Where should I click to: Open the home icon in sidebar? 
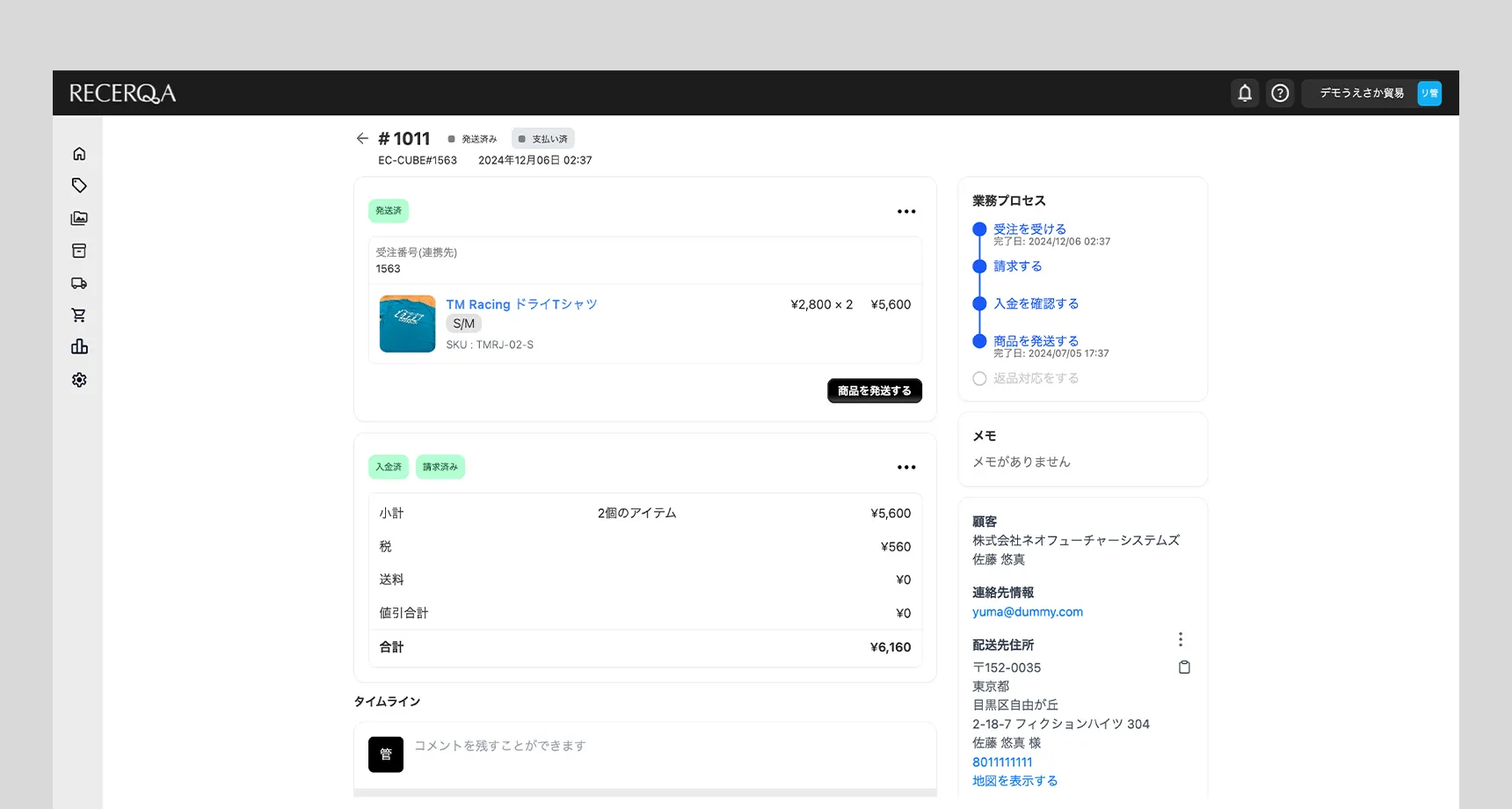(79, 154)
